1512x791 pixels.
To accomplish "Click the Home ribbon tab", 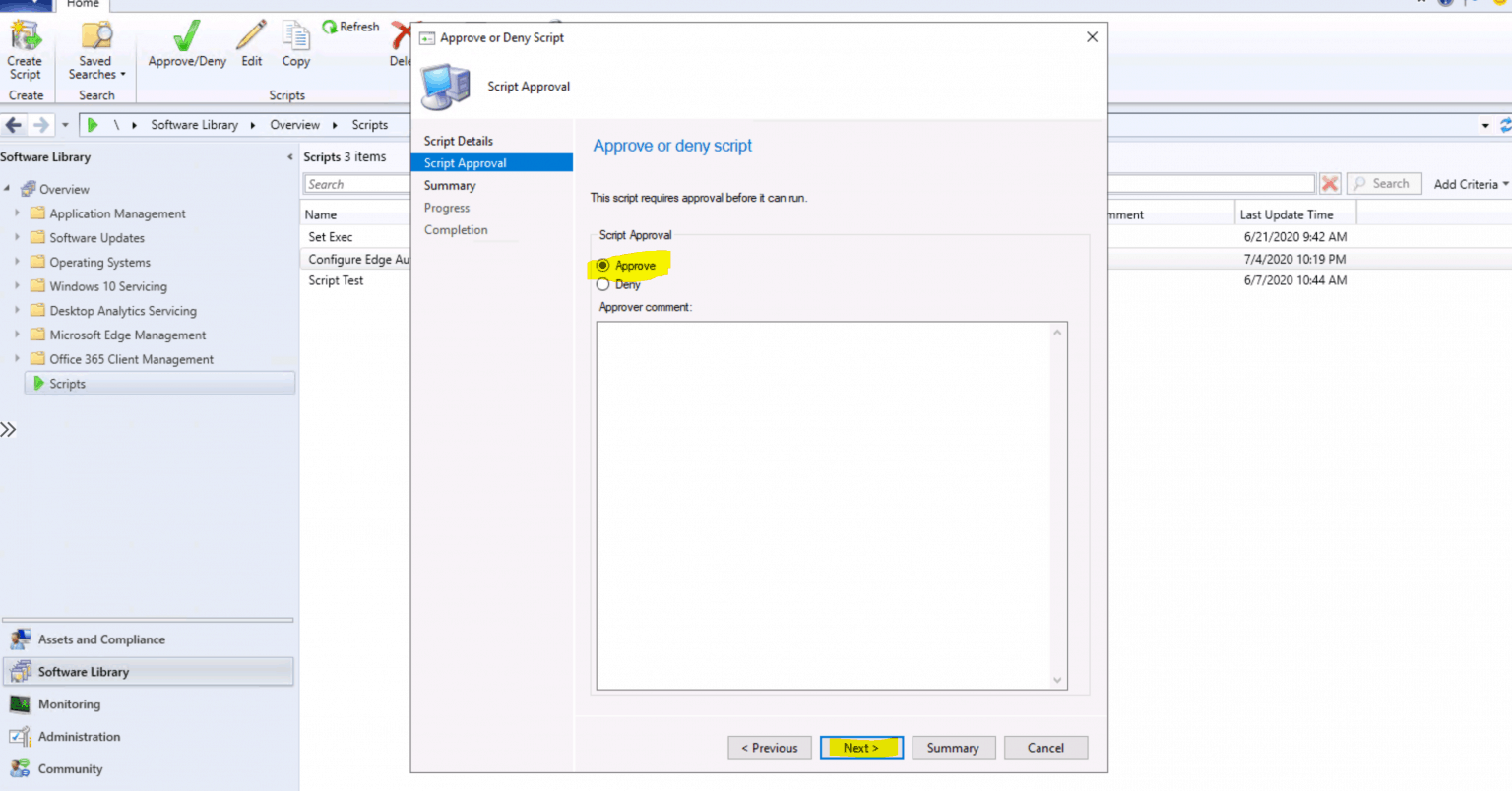I will (x=83, y=5).
